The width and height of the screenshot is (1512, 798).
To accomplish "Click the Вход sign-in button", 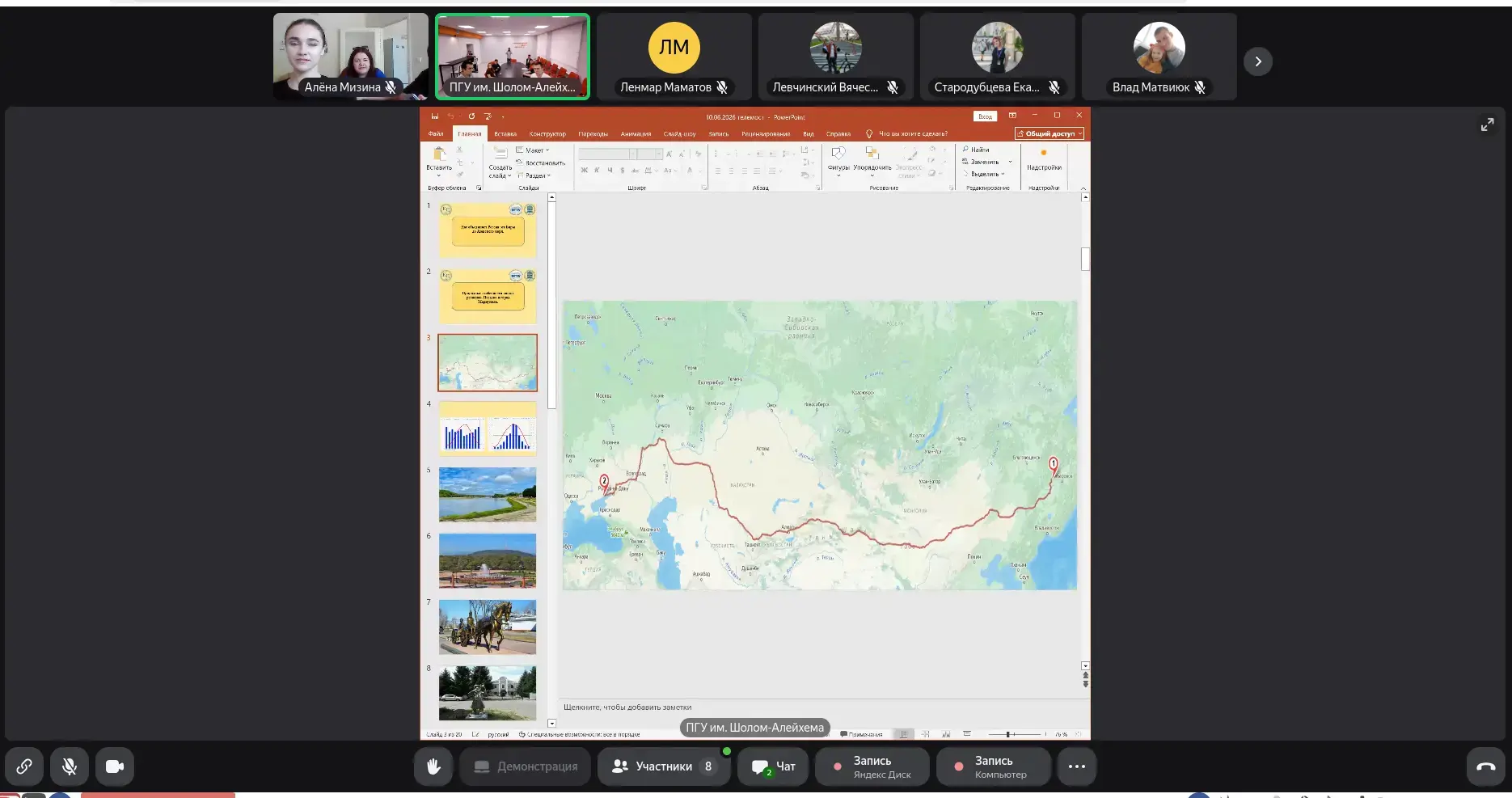I will tap(985, 116).
